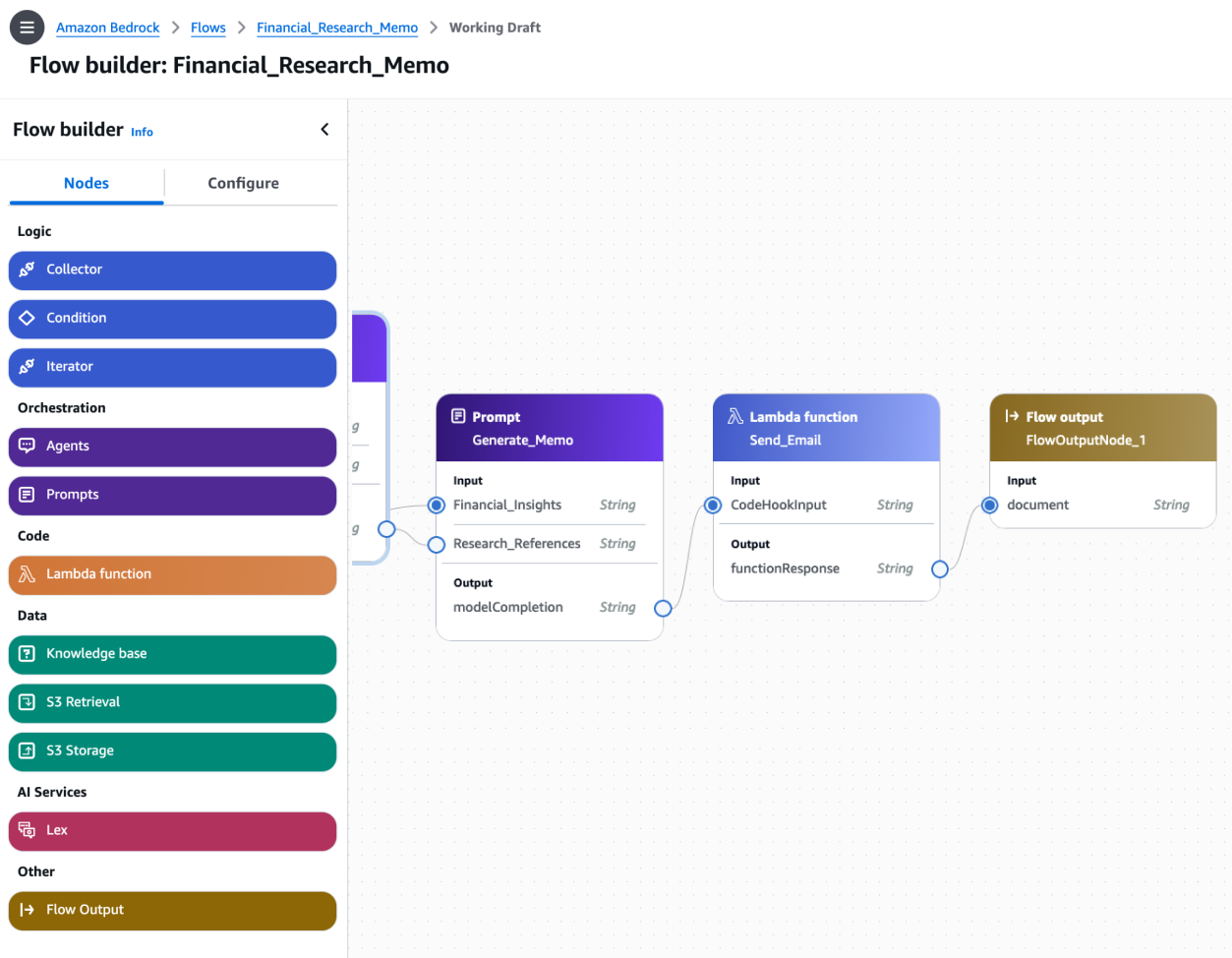Image resolution: width=1232 pixels, height=958 pixels.
Task: Click the functionResponse label
Action: [785, 569]
